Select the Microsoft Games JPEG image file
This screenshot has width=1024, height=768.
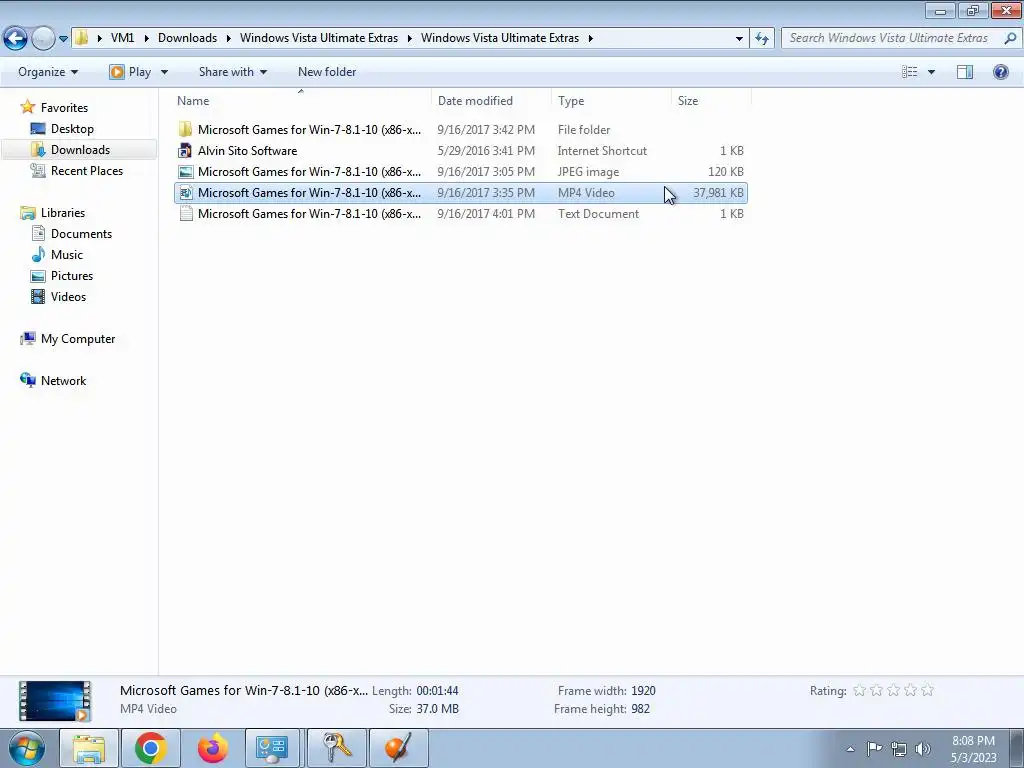coord(460,172)
